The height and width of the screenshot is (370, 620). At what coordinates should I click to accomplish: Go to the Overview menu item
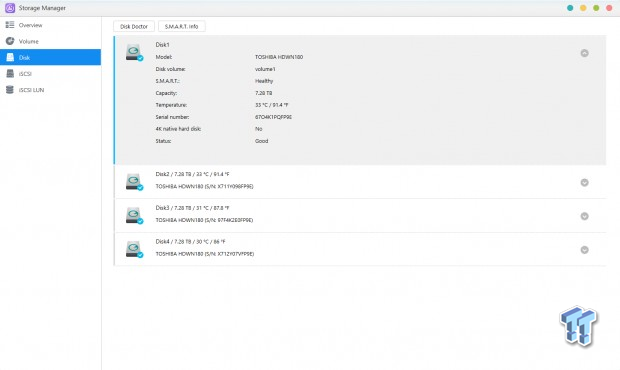coord(50,25)
